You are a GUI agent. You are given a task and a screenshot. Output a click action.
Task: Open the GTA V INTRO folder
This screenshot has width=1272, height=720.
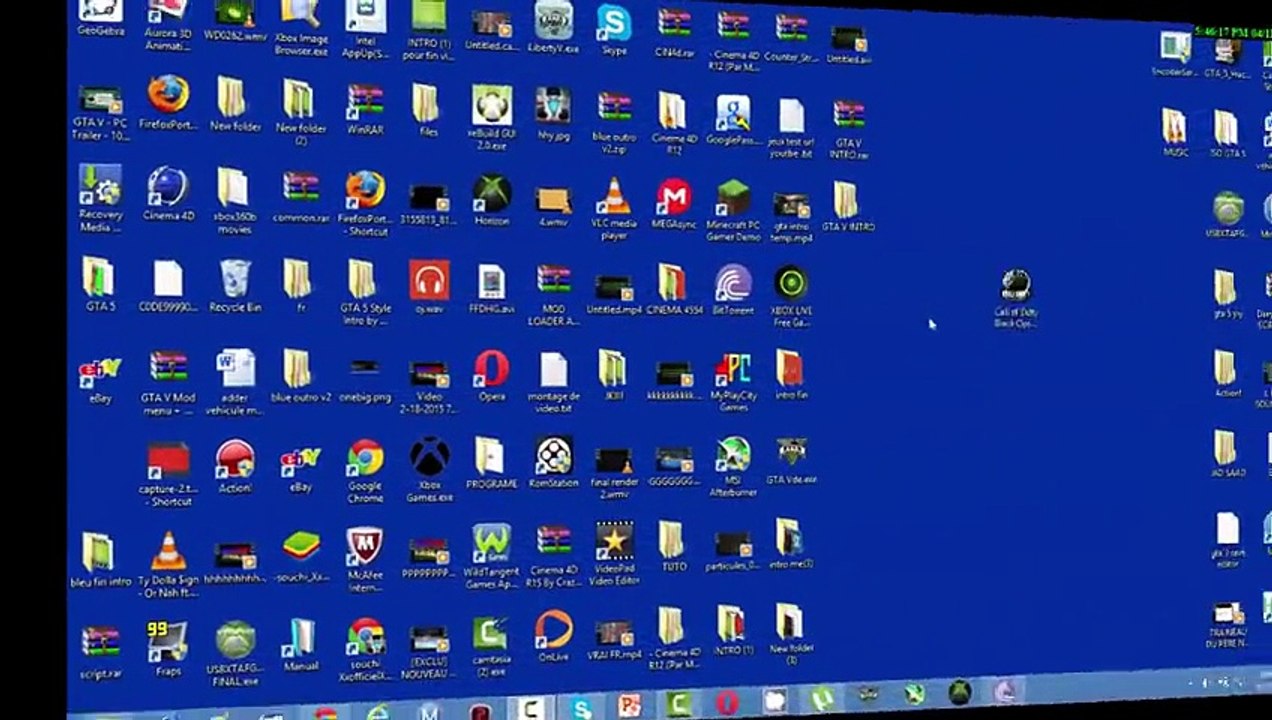(848, 206)
